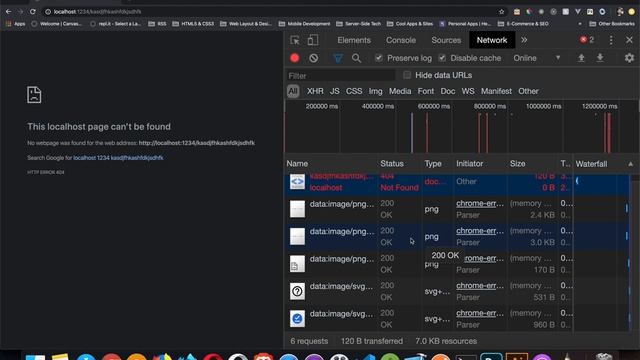Toggle Disable cache checkbox
Viewport: 640px width, 360px height.
442,58
